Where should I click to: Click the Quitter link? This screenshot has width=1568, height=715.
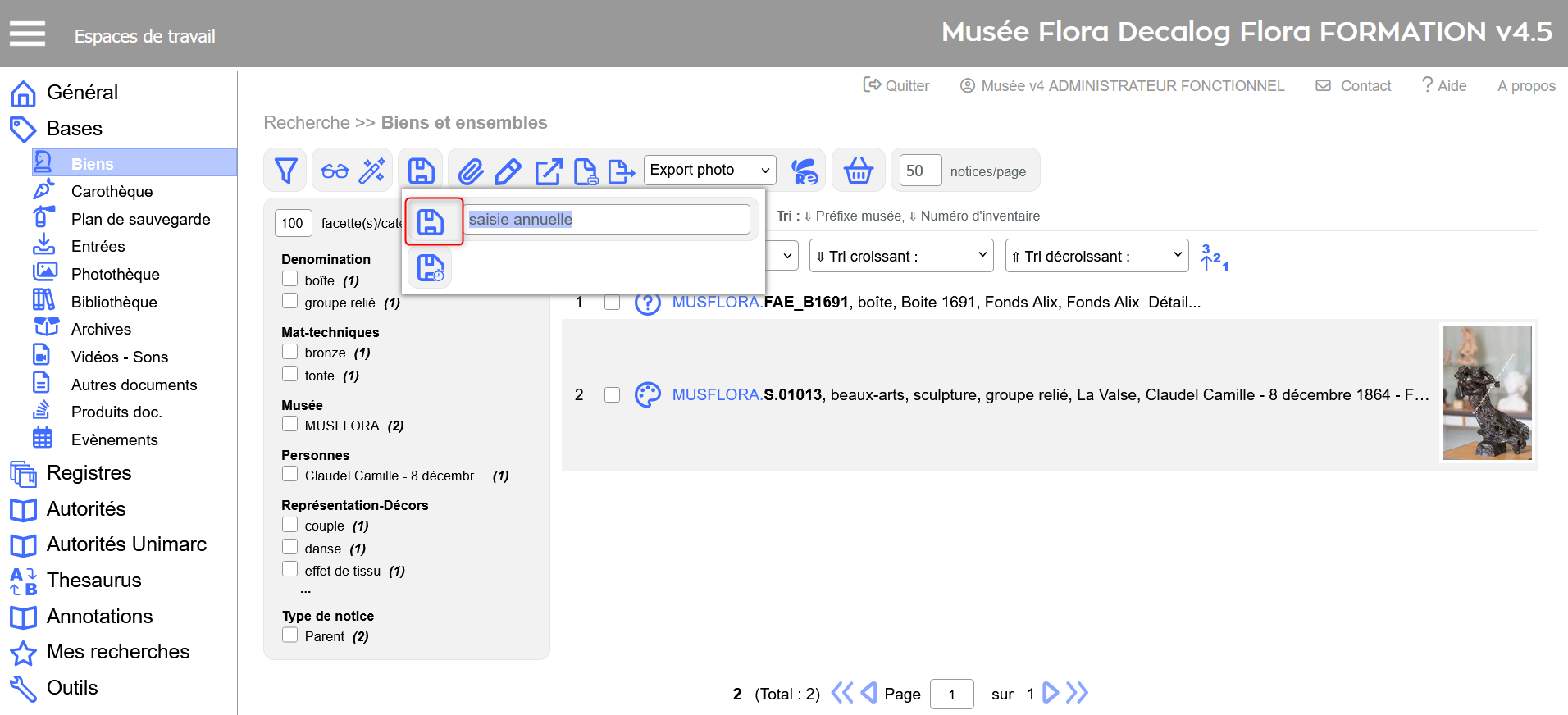(x=896, y=85)
